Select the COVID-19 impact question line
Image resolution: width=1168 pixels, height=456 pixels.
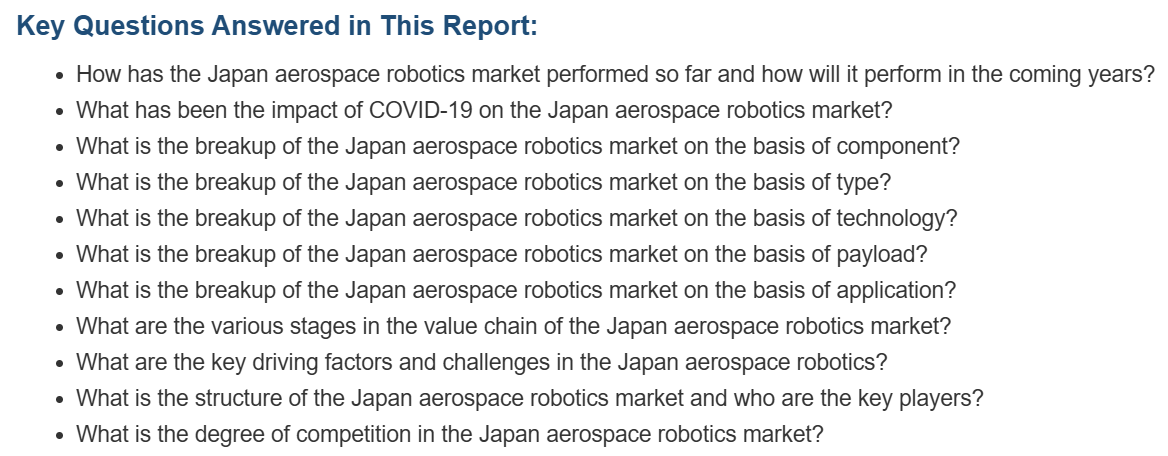[x=484, y=110]
